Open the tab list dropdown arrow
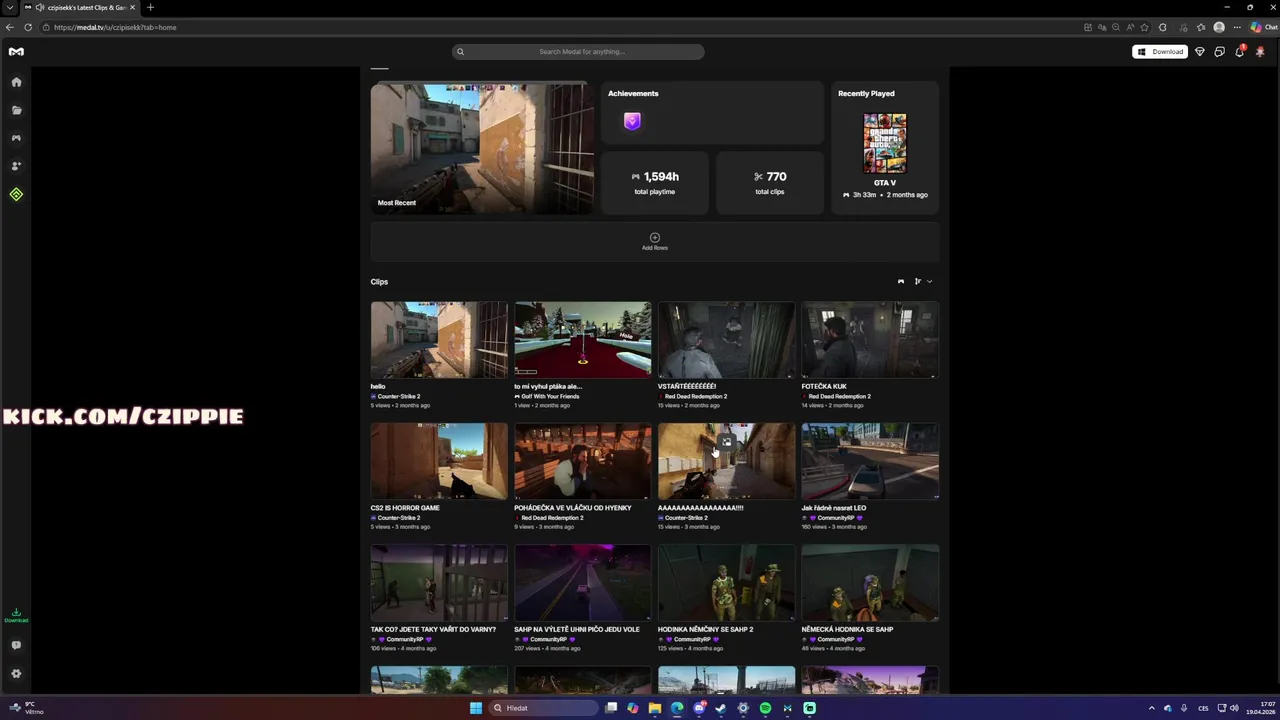 click(9, 7)
